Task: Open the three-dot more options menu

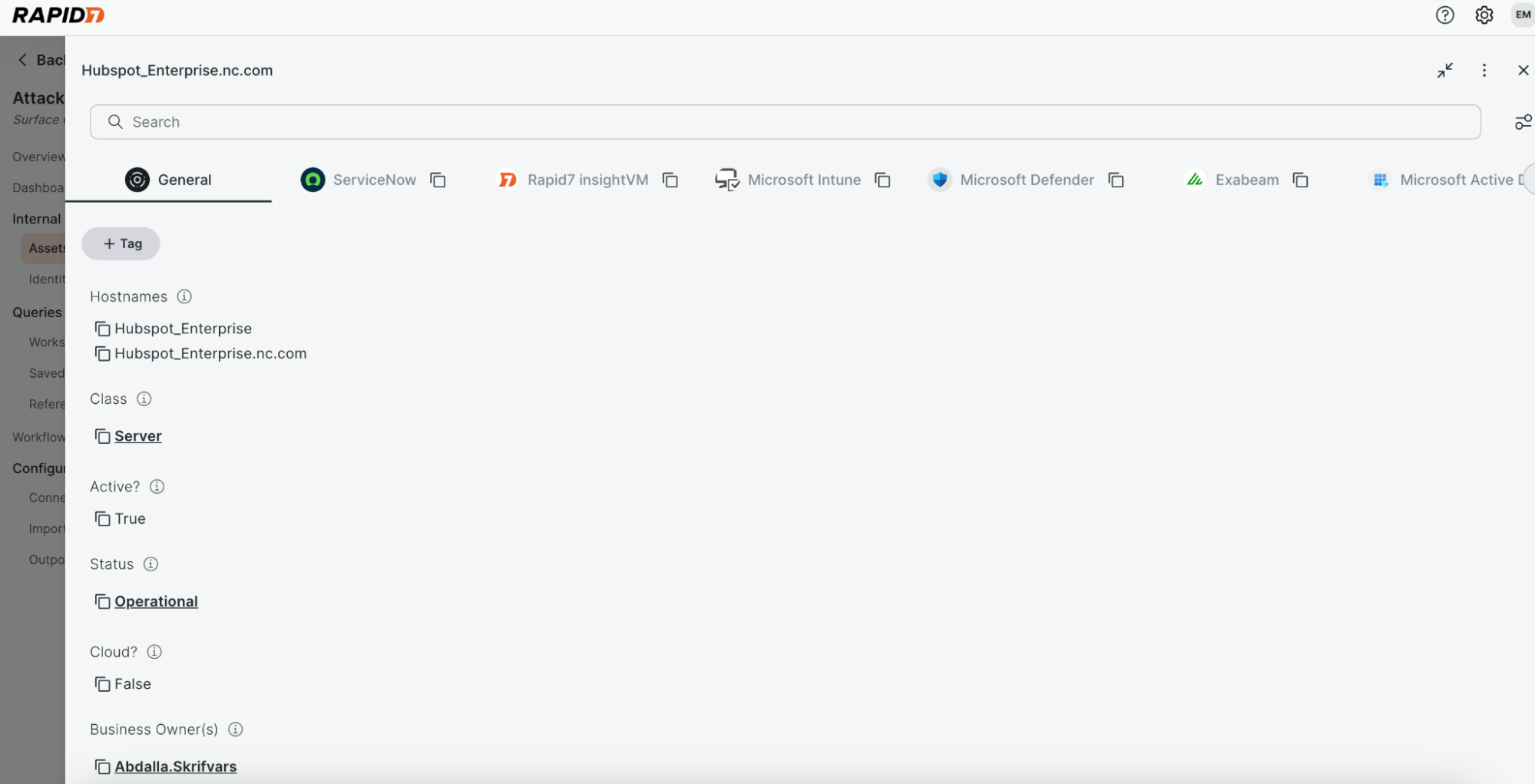Action: point(1484,71)
